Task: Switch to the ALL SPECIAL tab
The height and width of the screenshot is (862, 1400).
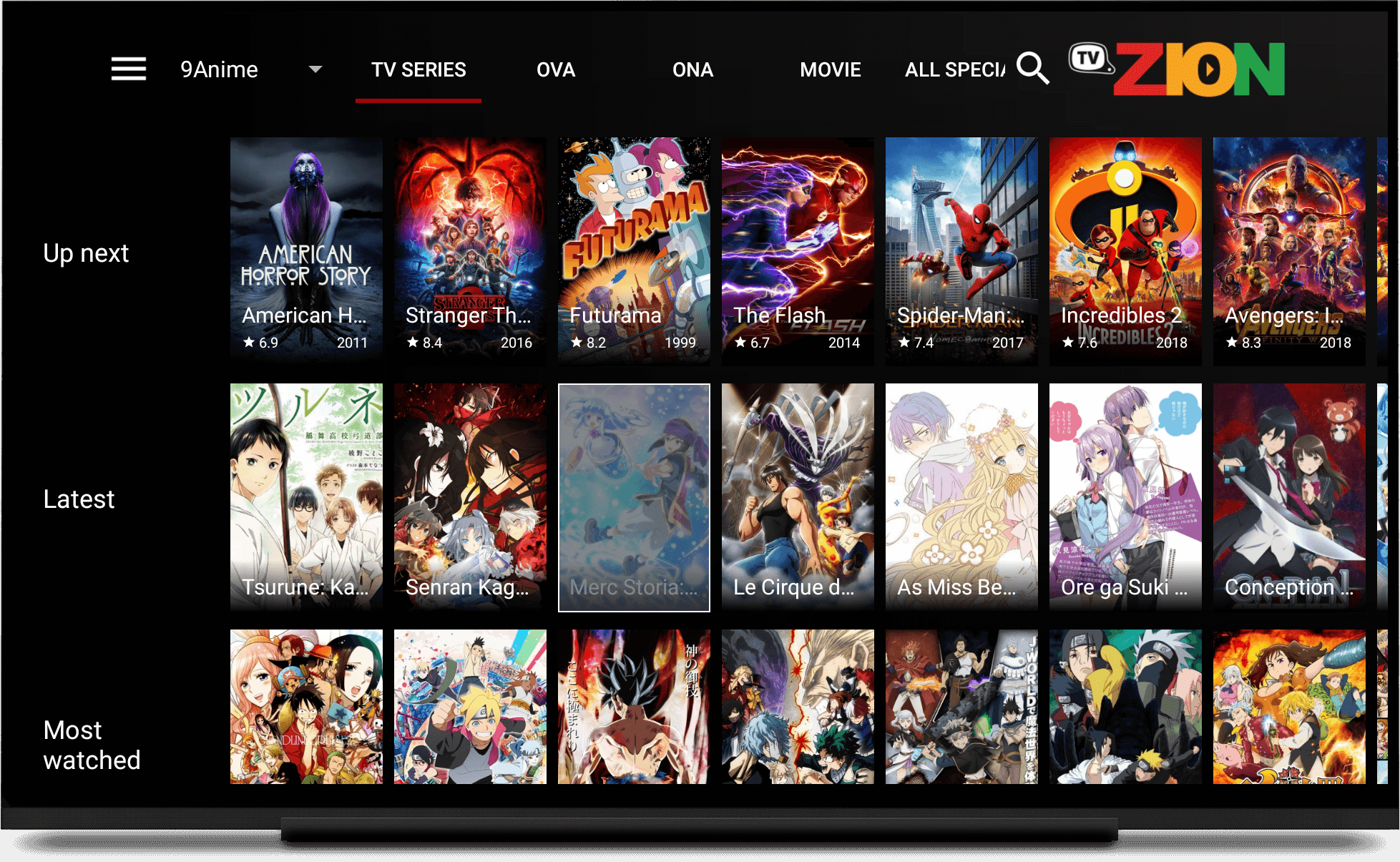Action: click(x=955, y=69)
